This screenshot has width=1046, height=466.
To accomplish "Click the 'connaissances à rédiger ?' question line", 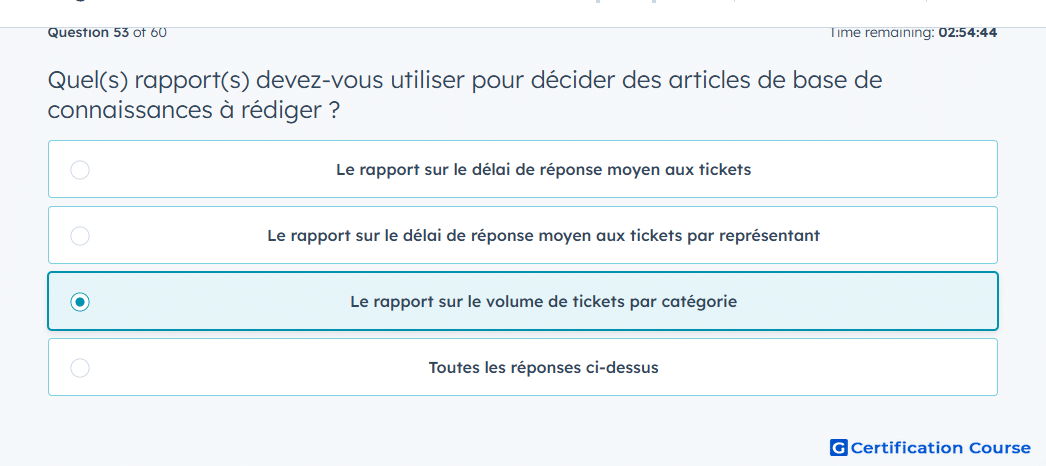I will click(193, 111).
